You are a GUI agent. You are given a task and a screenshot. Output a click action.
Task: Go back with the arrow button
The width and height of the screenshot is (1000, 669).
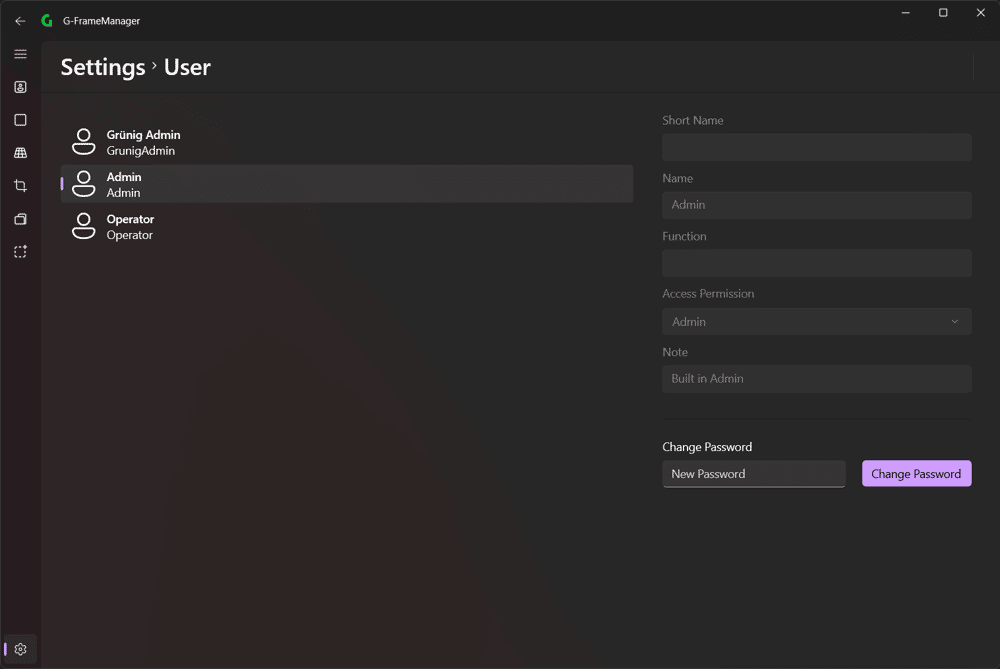click(x=20, y=21)
